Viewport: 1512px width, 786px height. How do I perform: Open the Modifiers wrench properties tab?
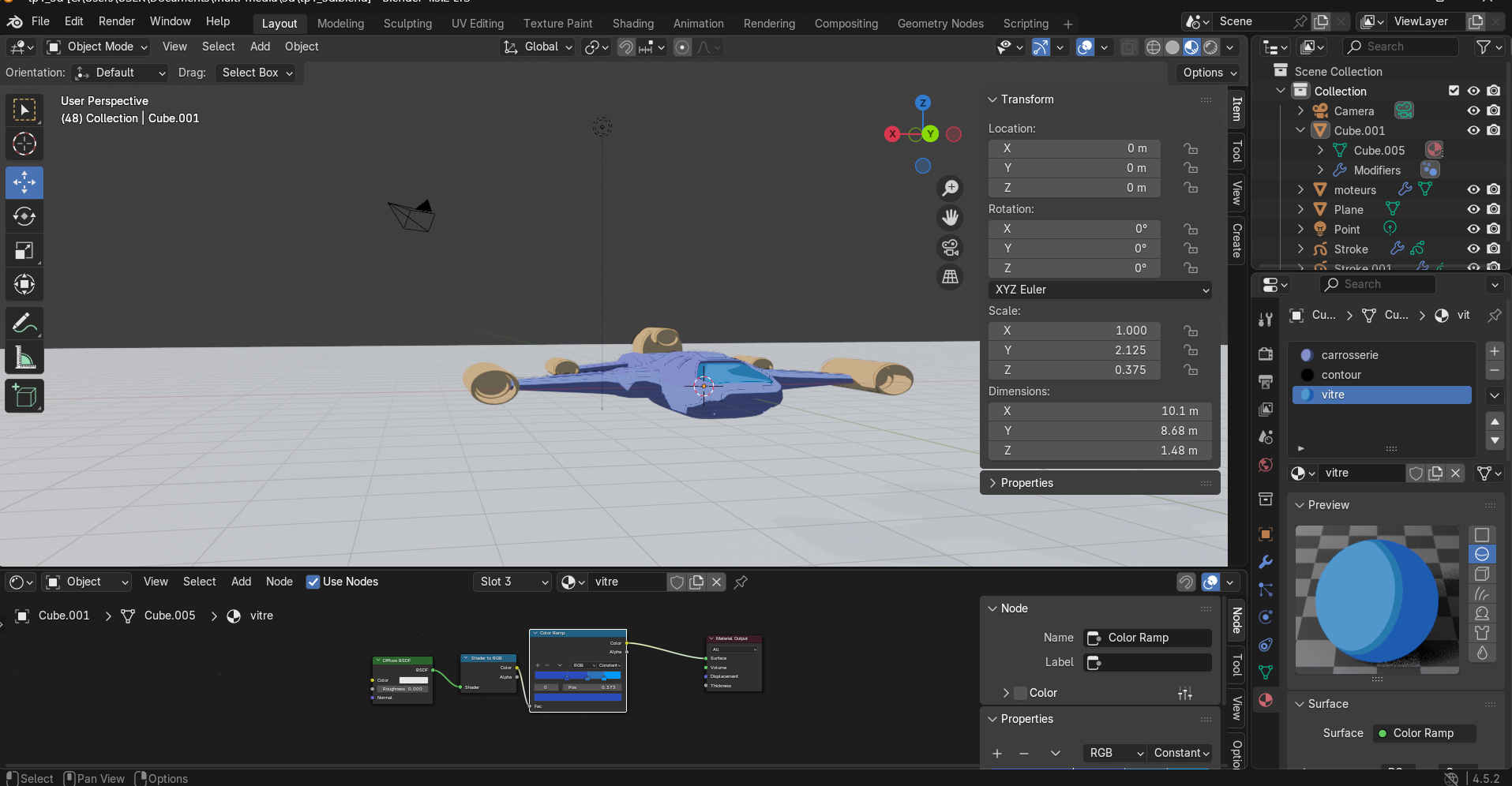pyautogui.click(x=1266, y=562)
